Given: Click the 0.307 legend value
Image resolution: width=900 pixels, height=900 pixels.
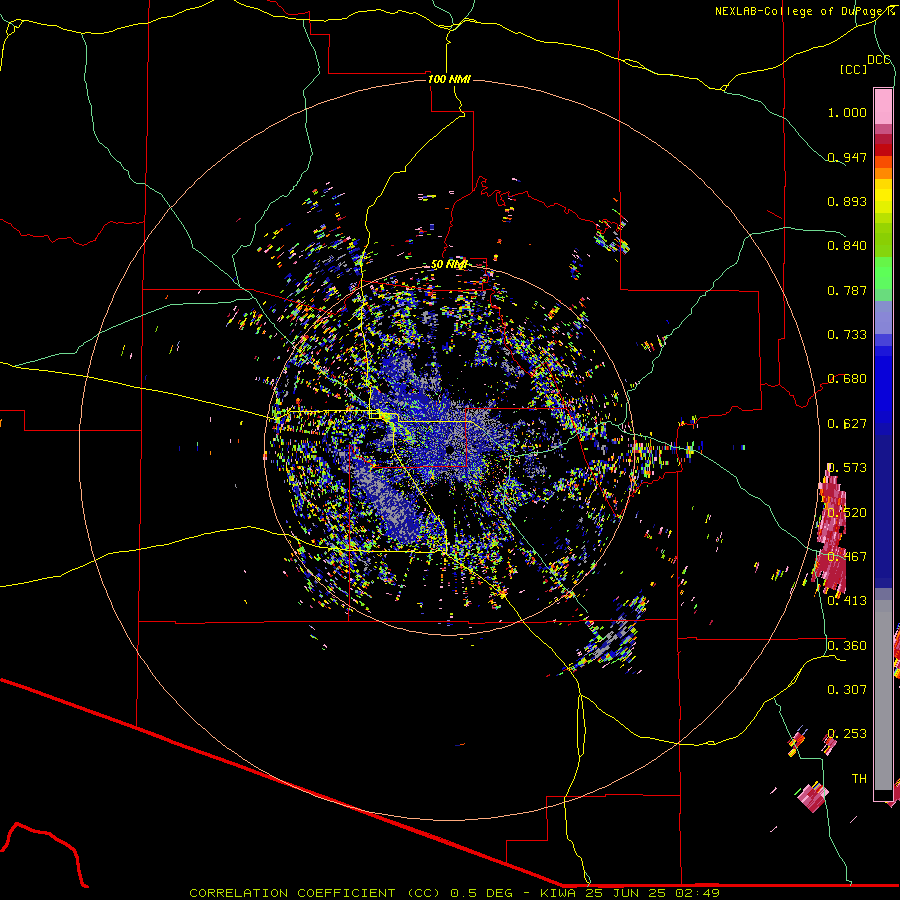Looking at the screenshot, I should tap(847, 689).
